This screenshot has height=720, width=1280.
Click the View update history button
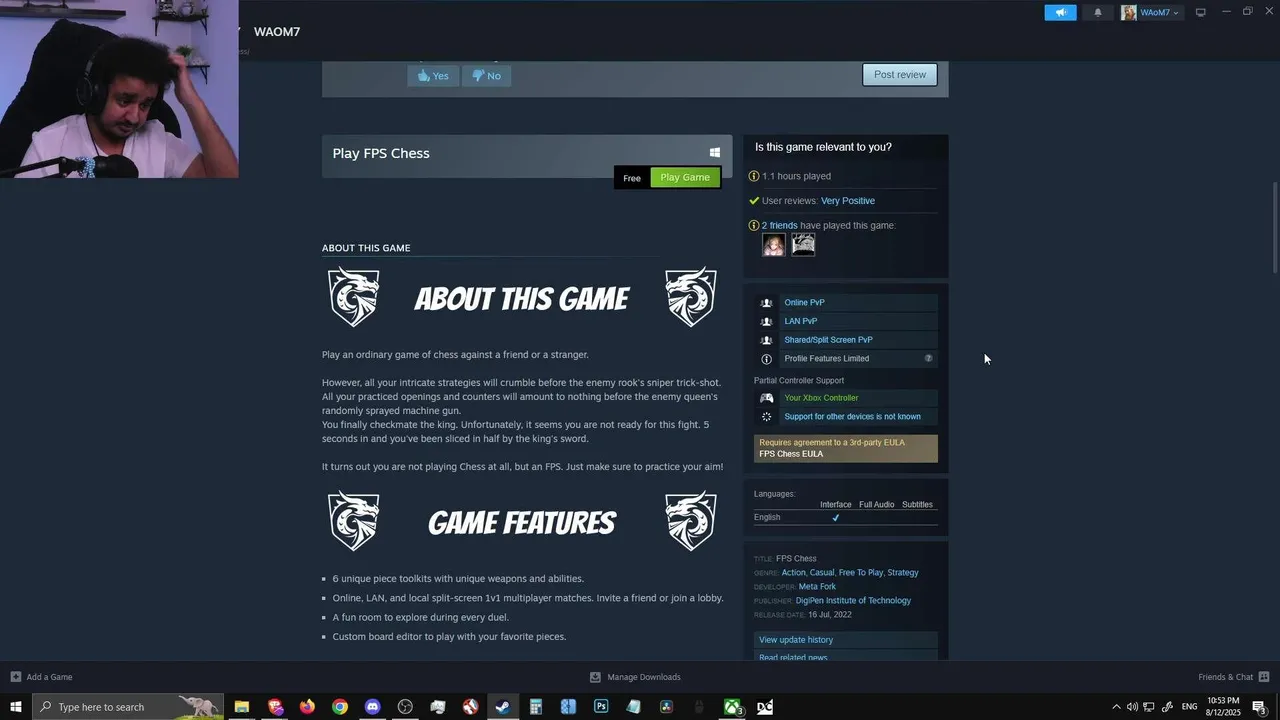(846, 640)
